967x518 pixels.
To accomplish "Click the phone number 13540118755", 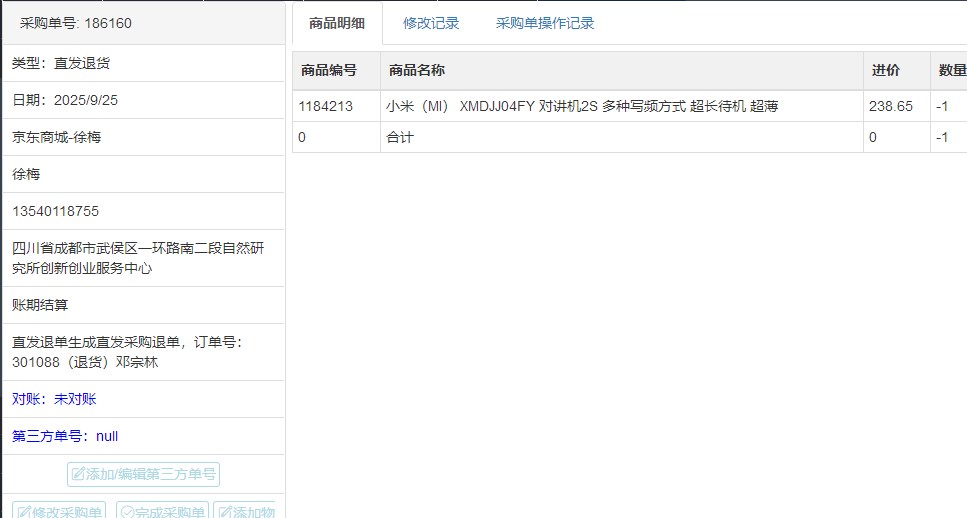I will (x=55, y=211).
